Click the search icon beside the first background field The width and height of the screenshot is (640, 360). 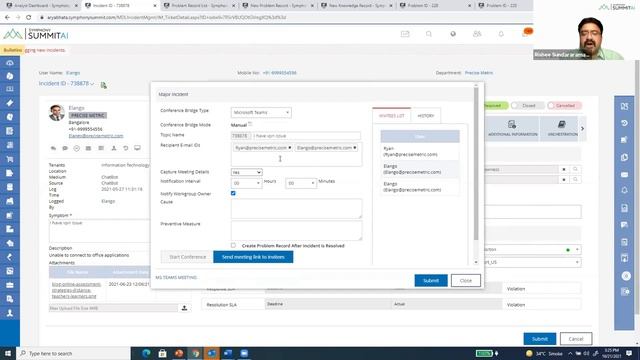[575, 169]
